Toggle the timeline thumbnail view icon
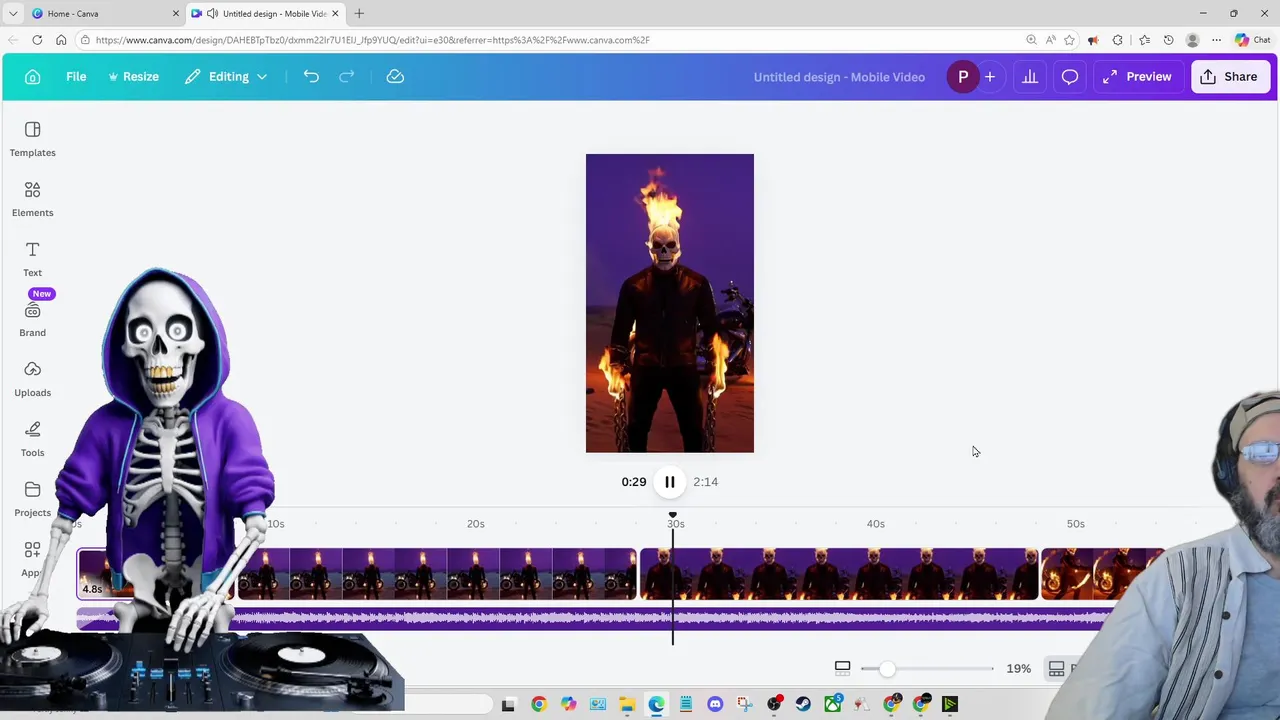The width and height of the screenshot is (1280, 720). (842, 668)
